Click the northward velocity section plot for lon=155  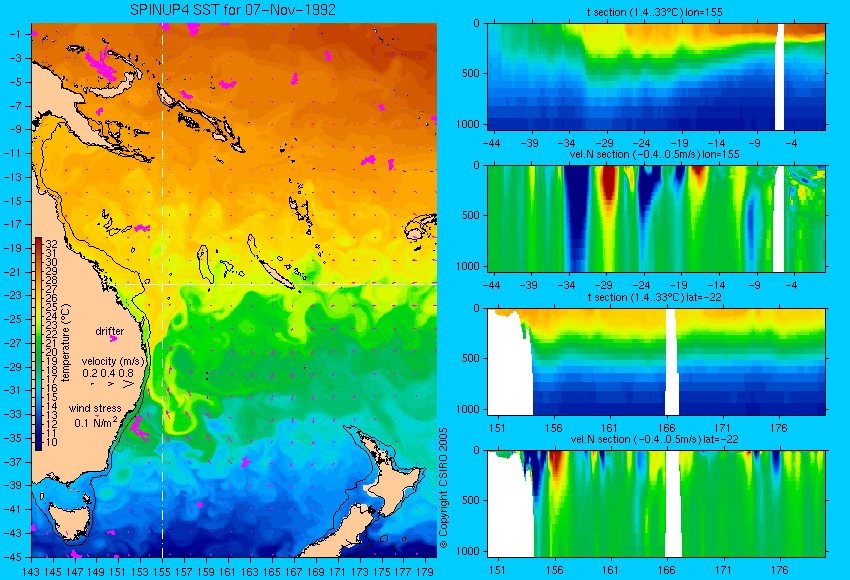[656, 218]
